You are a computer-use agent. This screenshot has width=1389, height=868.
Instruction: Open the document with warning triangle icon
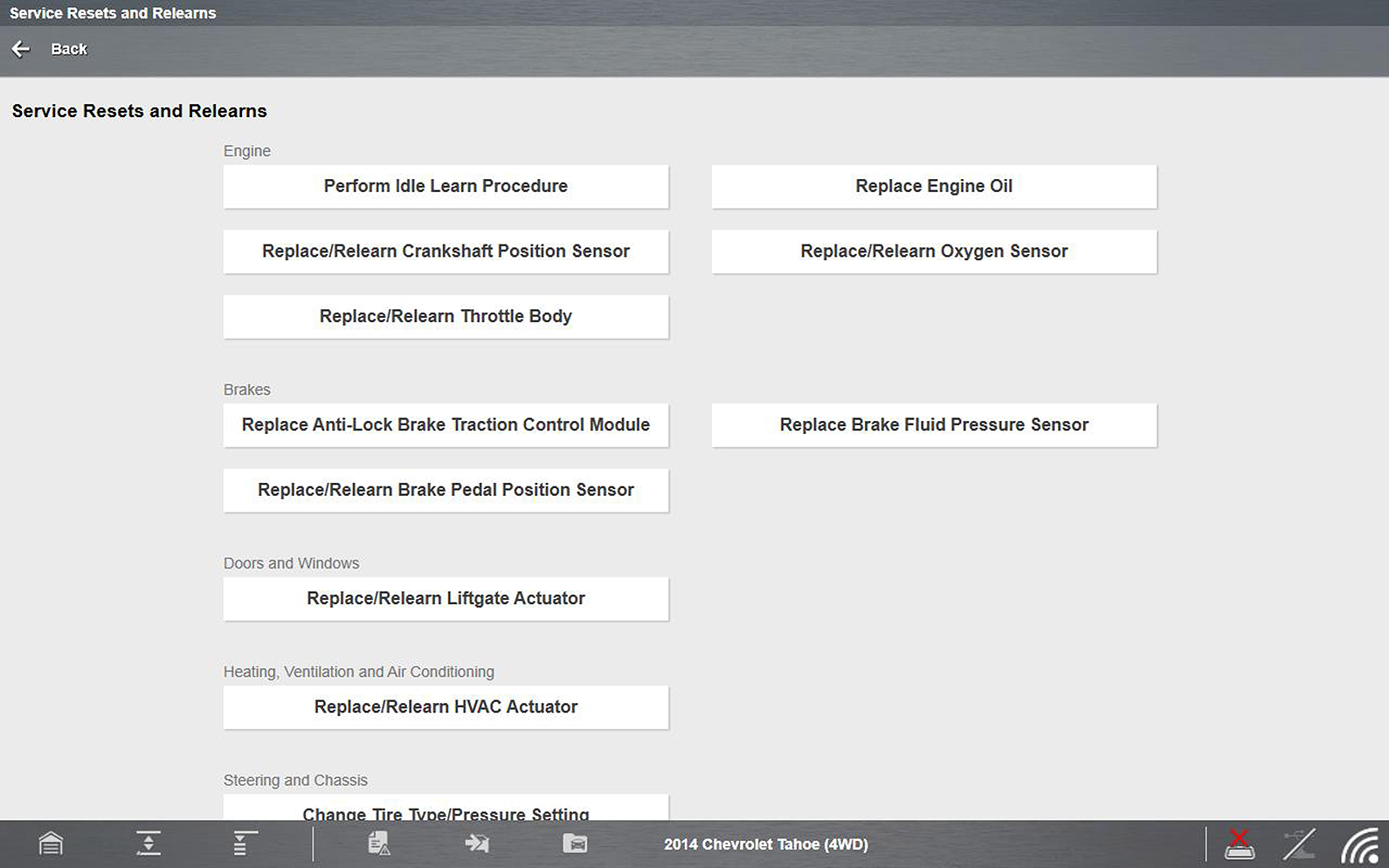tap(378, 844)
